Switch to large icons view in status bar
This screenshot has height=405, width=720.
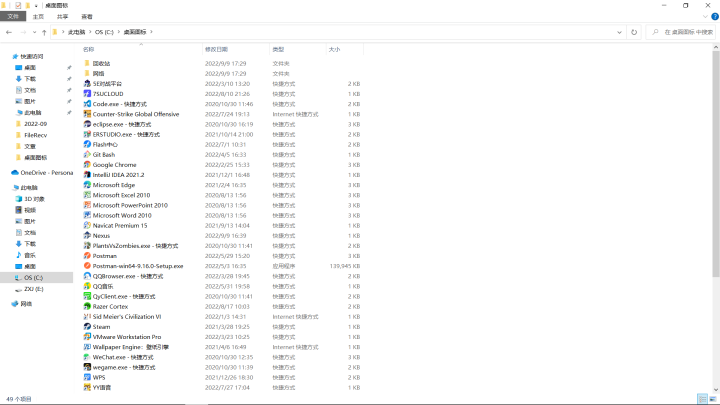pos(713,399)
